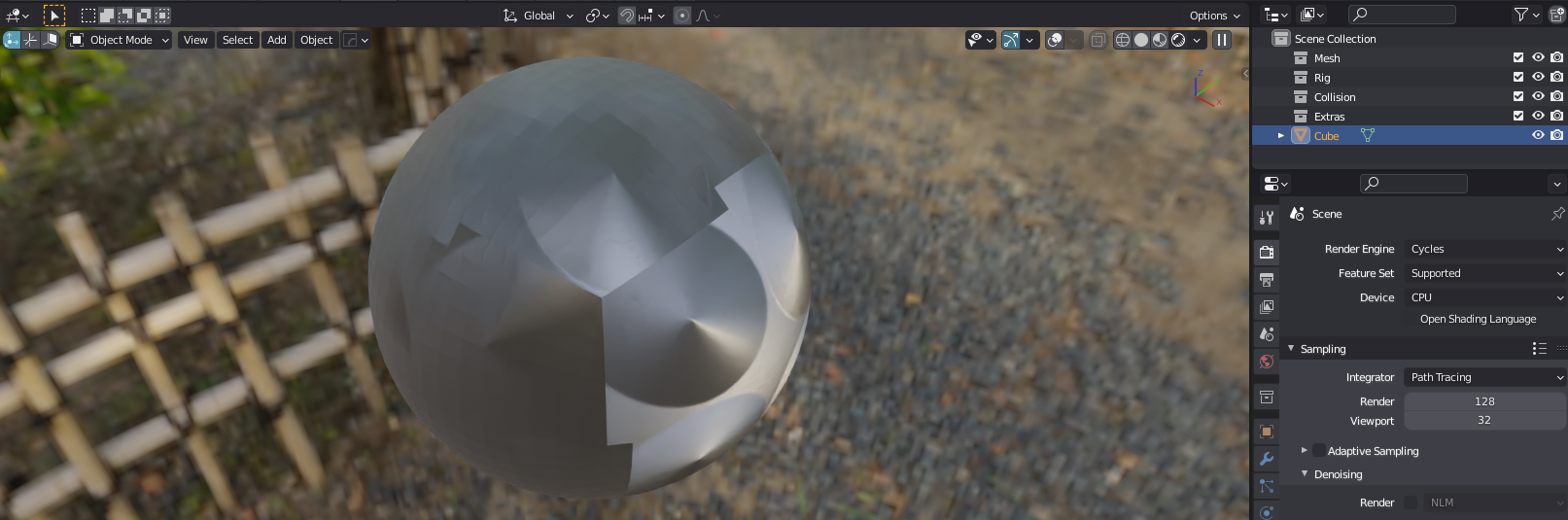Open the Modifier properties wrench tab

1266,459
